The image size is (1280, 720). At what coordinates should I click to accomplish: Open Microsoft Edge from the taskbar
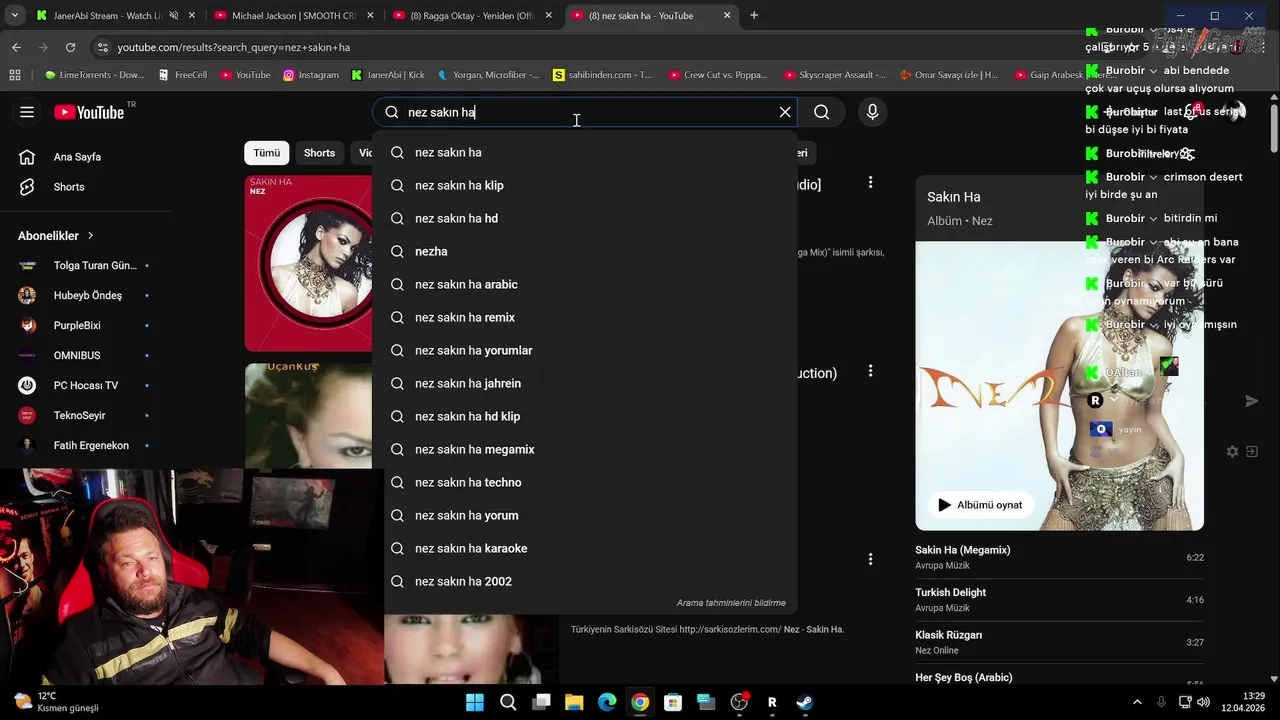point(607,702)
